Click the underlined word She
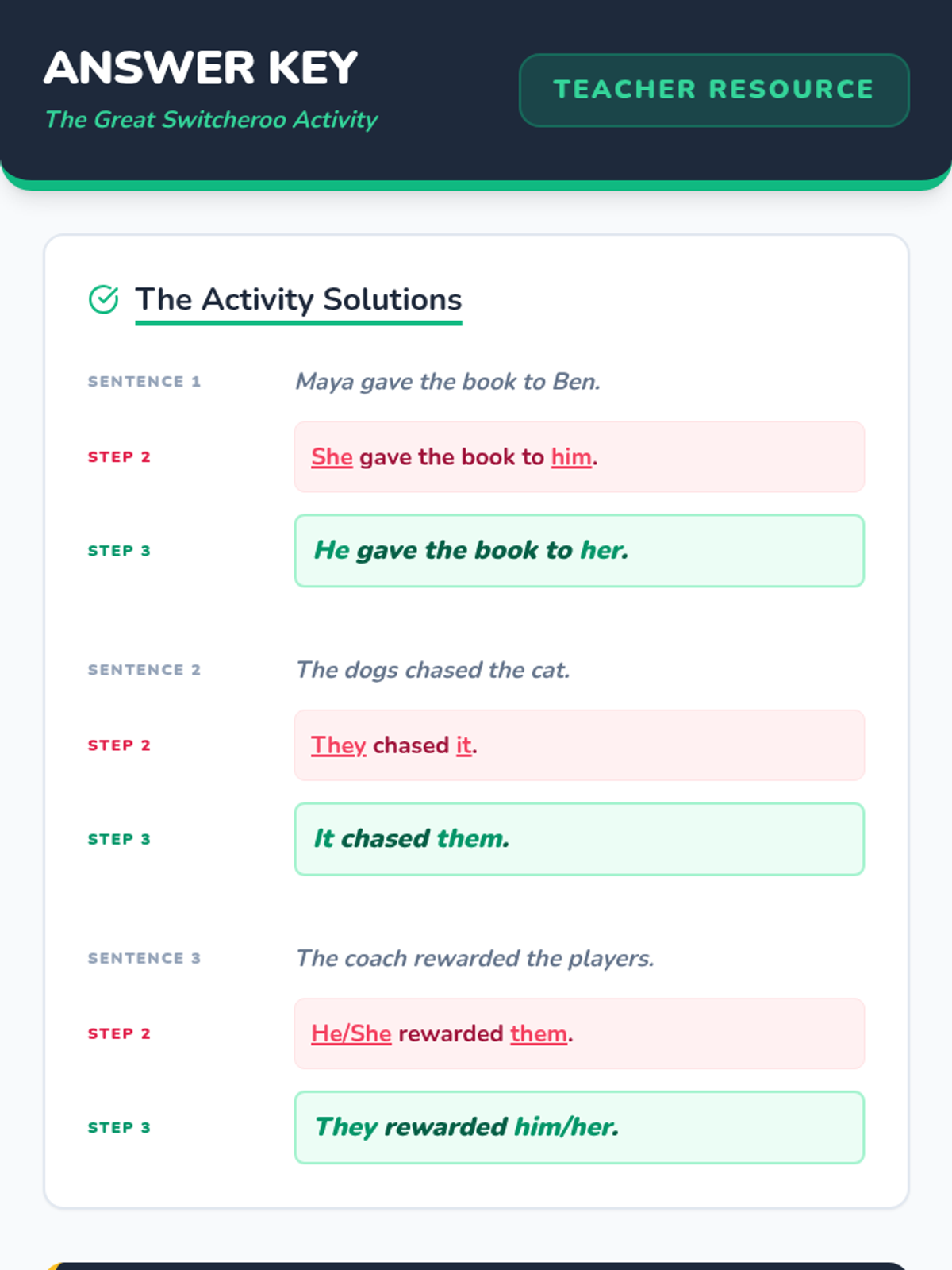Viewport: 952px width, 1270px height. (x=332, y=457)
